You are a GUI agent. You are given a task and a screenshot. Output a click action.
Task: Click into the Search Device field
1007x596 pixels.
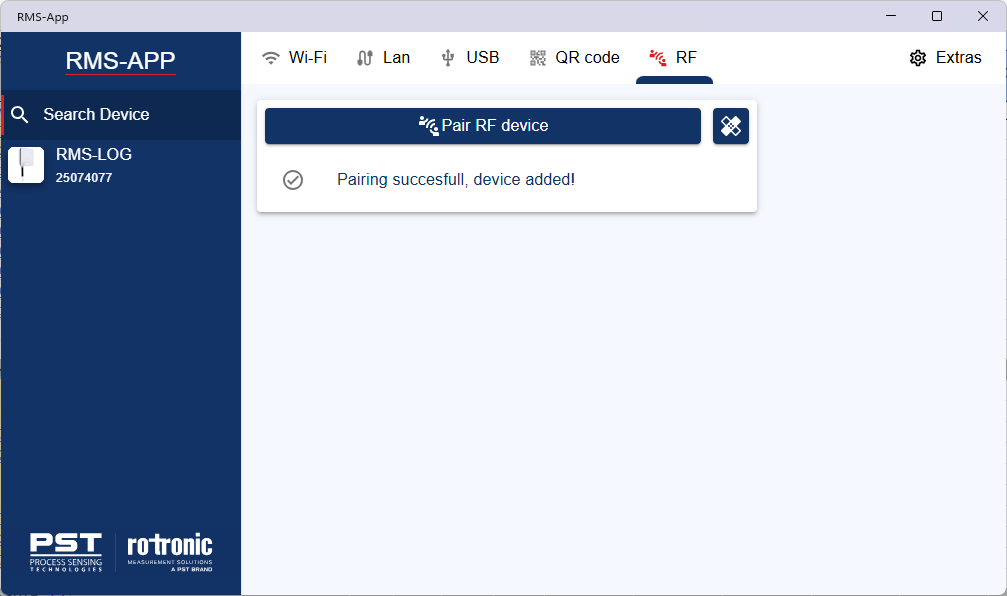tap(96, 115)
